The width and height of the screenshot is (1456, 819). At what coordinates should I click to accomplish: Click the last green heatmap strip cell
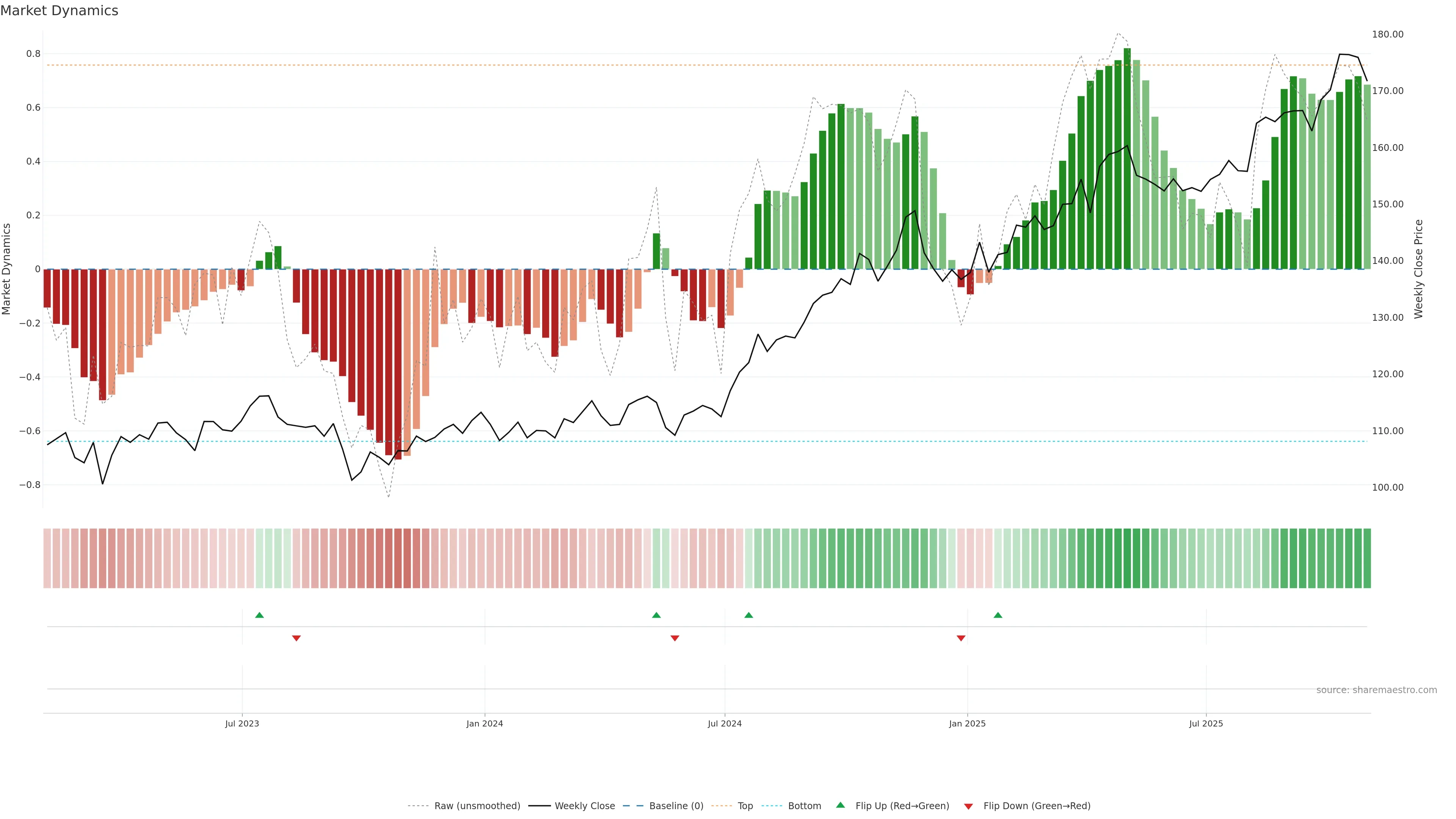[x=1367, y=559]
